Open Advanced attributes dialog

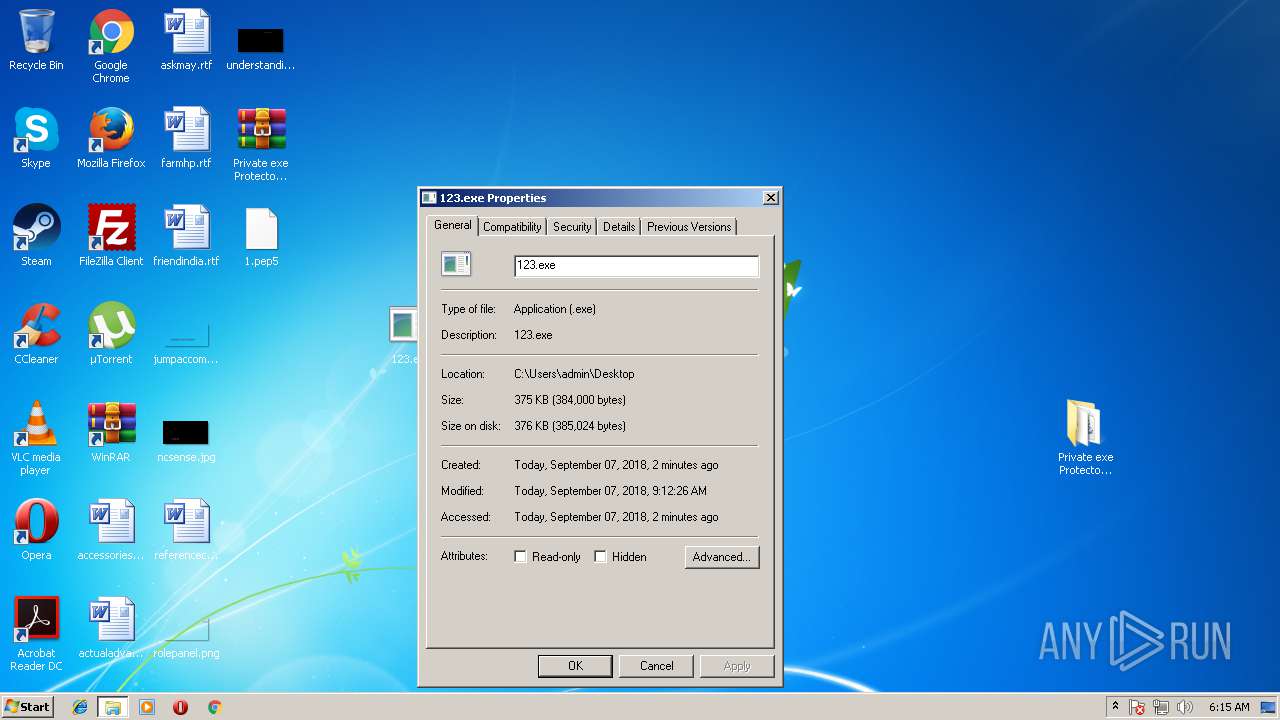click(722, 557)
